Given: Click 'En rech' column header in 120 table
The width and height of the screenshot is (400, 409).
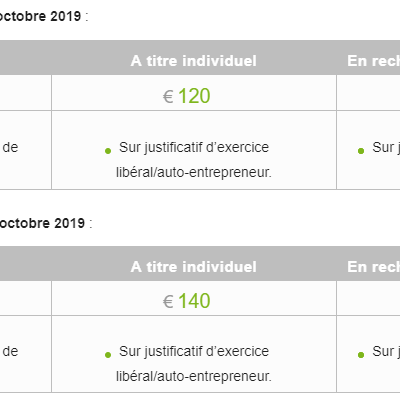Looking at the screenshot, I should point(373,61).
